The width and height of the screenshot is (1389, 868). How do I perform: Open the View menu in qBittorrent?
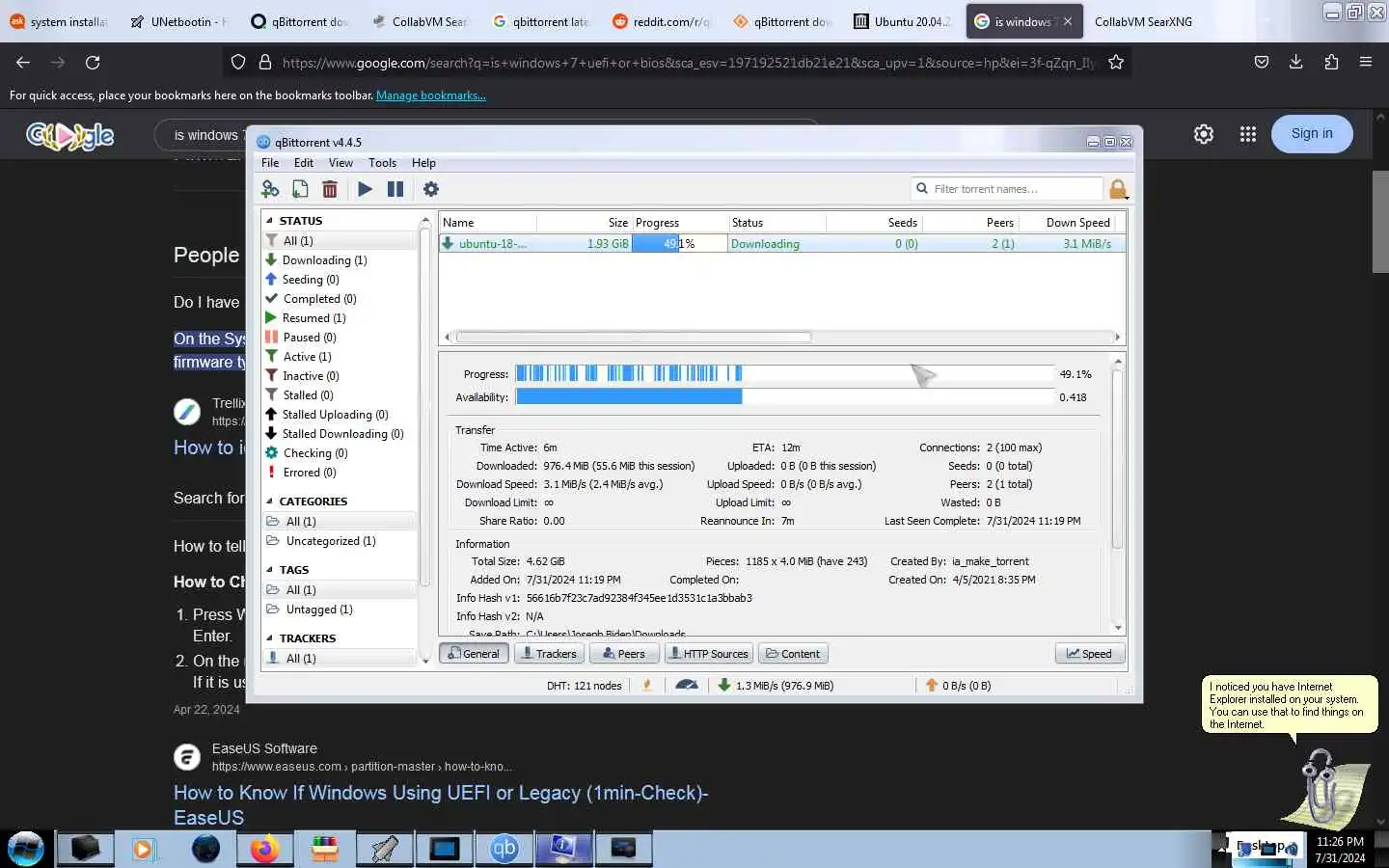340,163
